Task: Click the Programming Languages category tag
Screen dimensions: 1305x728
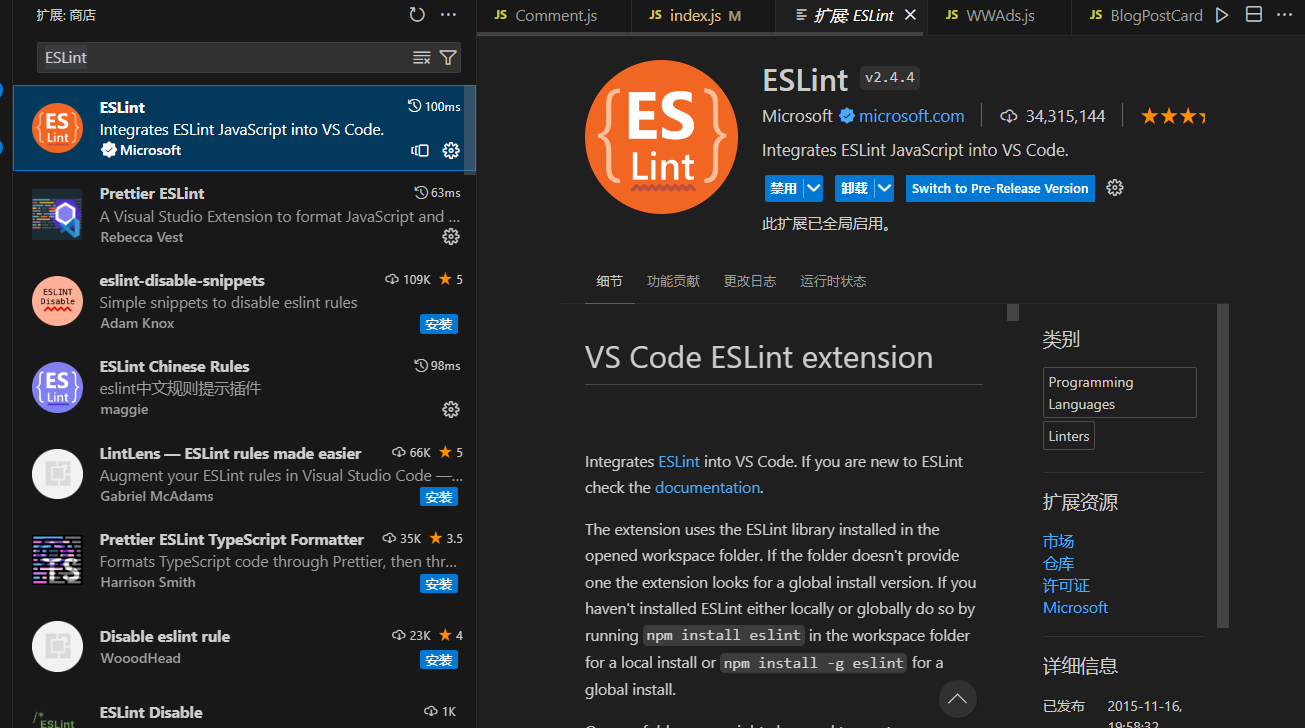Action: click(x=1119, y=393)
